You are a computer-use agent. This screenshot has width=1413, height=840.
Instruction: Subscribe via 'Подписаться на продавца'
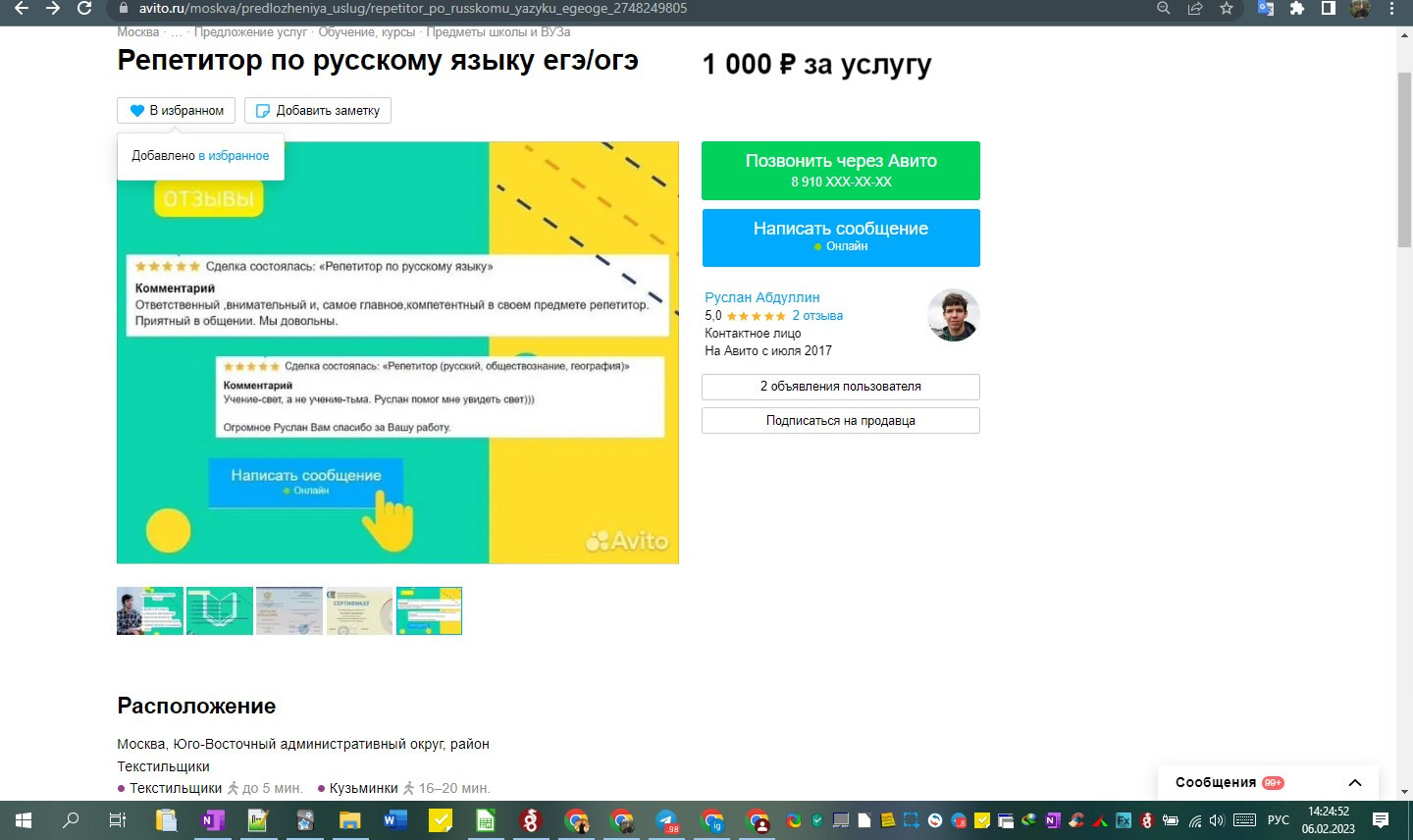(841, 420)
